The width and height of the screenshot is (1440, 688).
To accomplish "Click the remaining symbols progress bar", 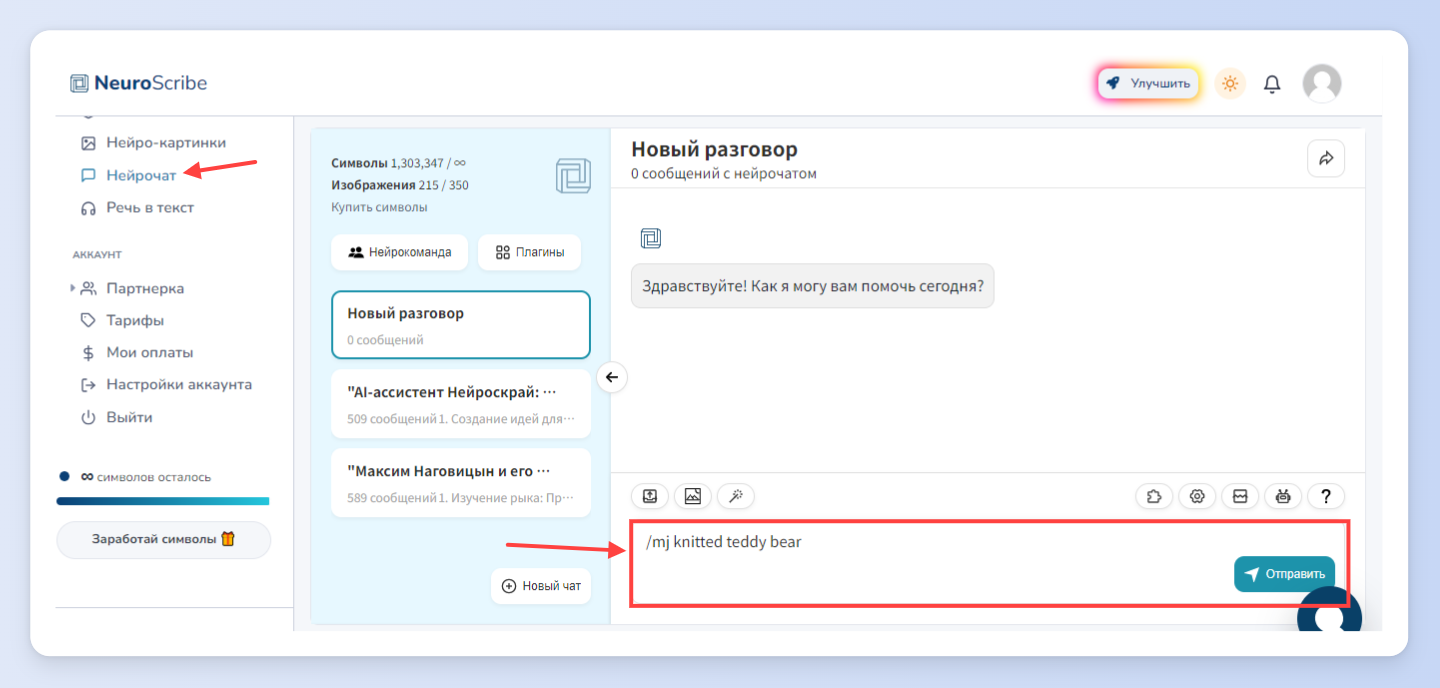I will pyautogui.click(x=163, y=501).
